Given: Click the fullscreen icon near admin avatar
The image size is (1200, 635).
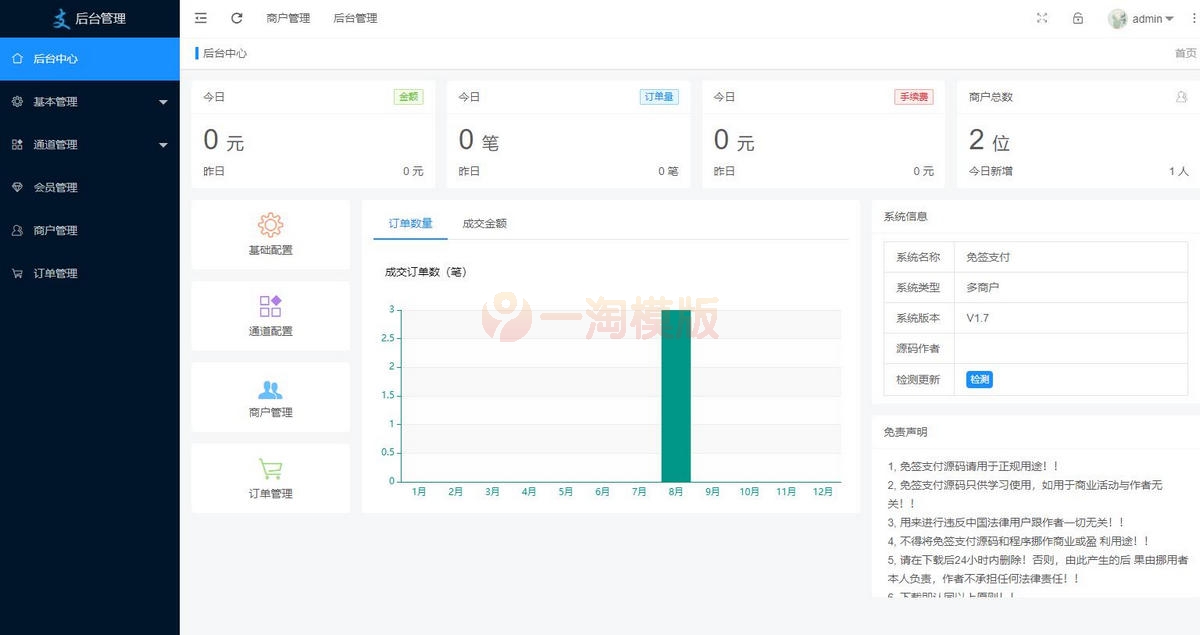Looking at the screenshot, I should (x=1042, y=18).
